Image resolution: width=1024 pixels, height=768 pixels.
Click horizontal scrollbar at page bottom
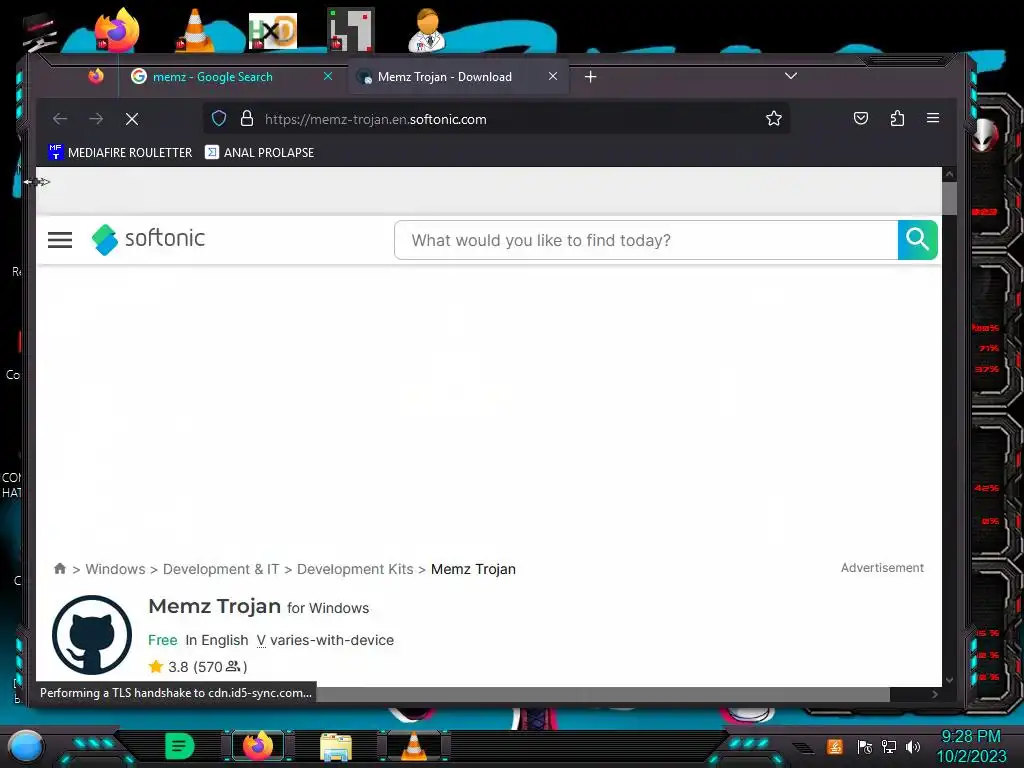602,694
